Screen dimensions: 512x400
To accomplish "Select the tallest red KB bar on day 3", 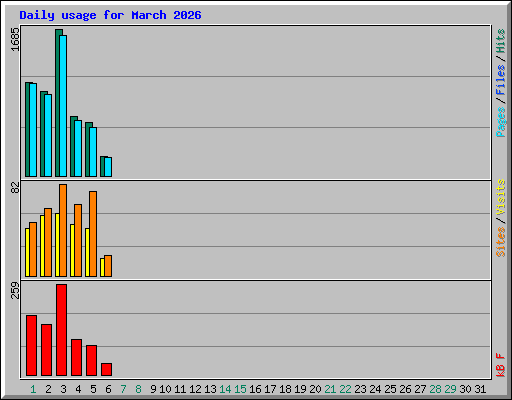I will (x=61, y=330).
